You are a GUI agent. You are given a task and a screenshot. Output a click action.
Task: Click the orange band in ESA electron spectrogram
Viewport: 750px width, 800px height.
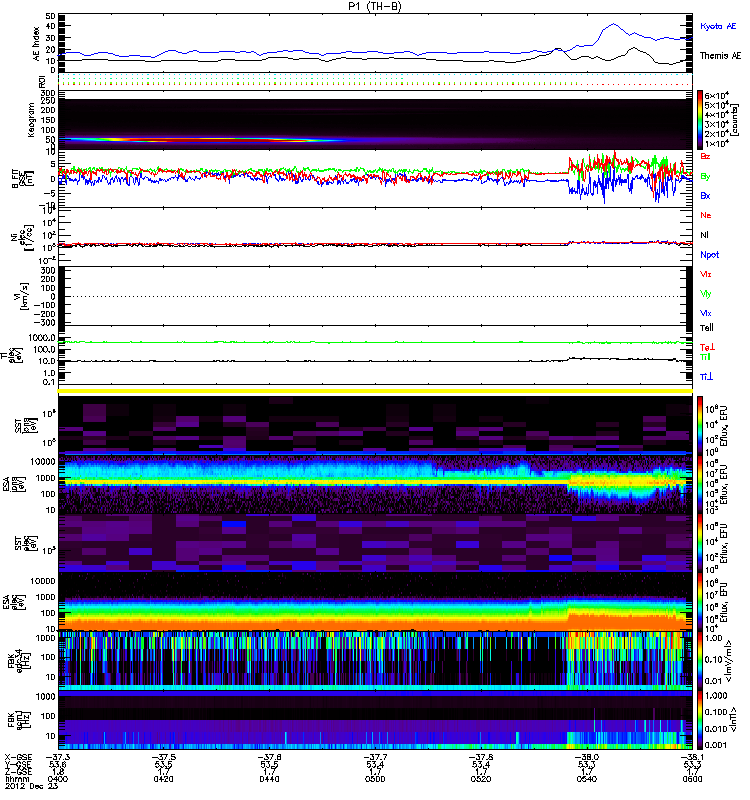[375, 623]
